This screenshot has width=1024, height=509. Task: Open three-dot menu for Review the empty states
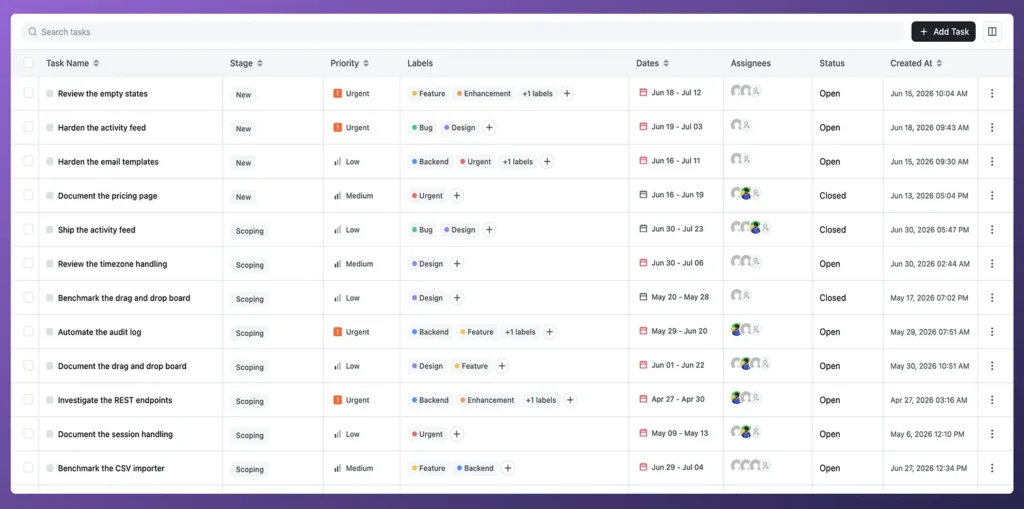992,93
